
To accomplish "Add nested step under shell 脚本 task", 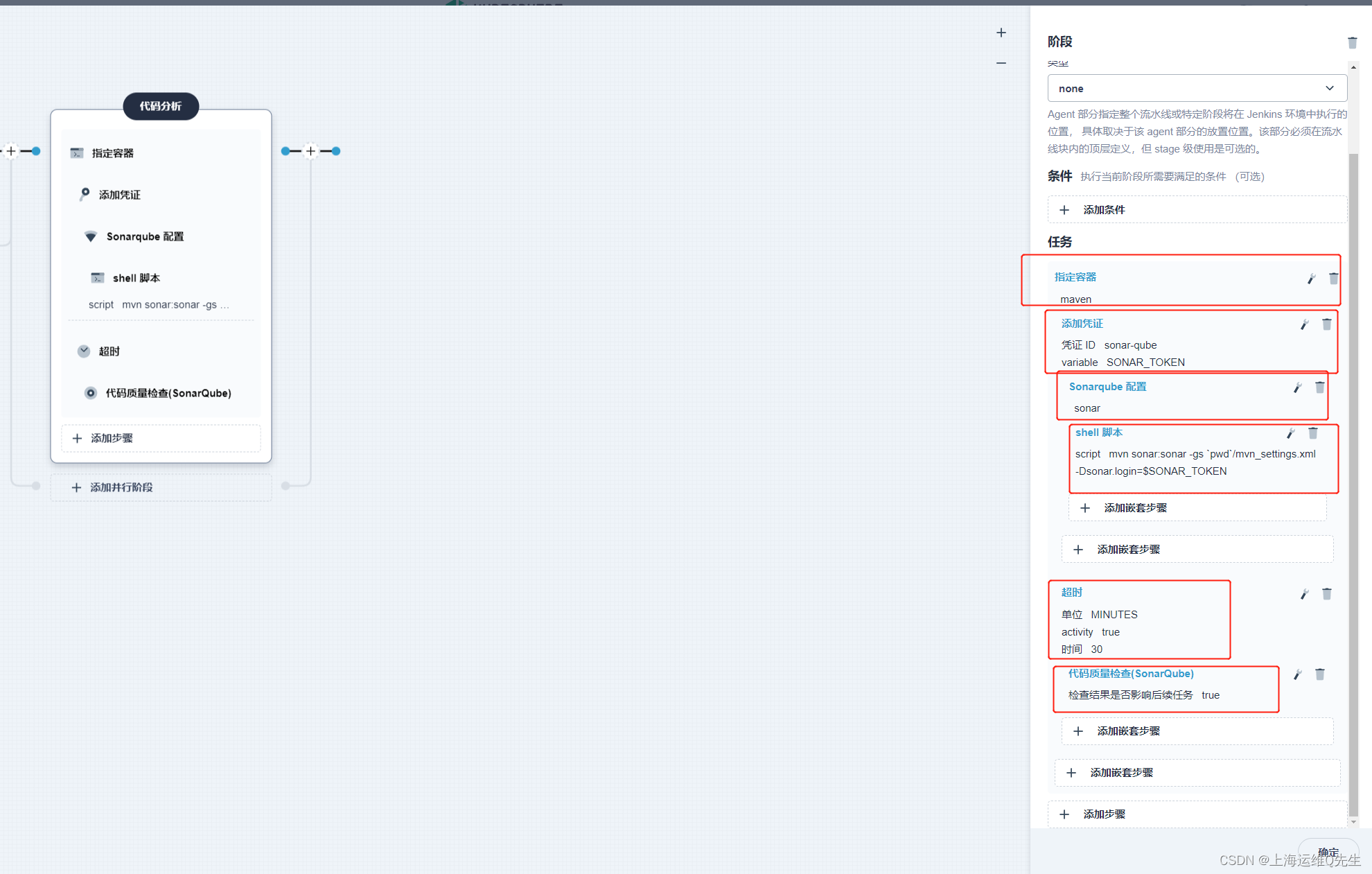I will (x=1197, y=508).
